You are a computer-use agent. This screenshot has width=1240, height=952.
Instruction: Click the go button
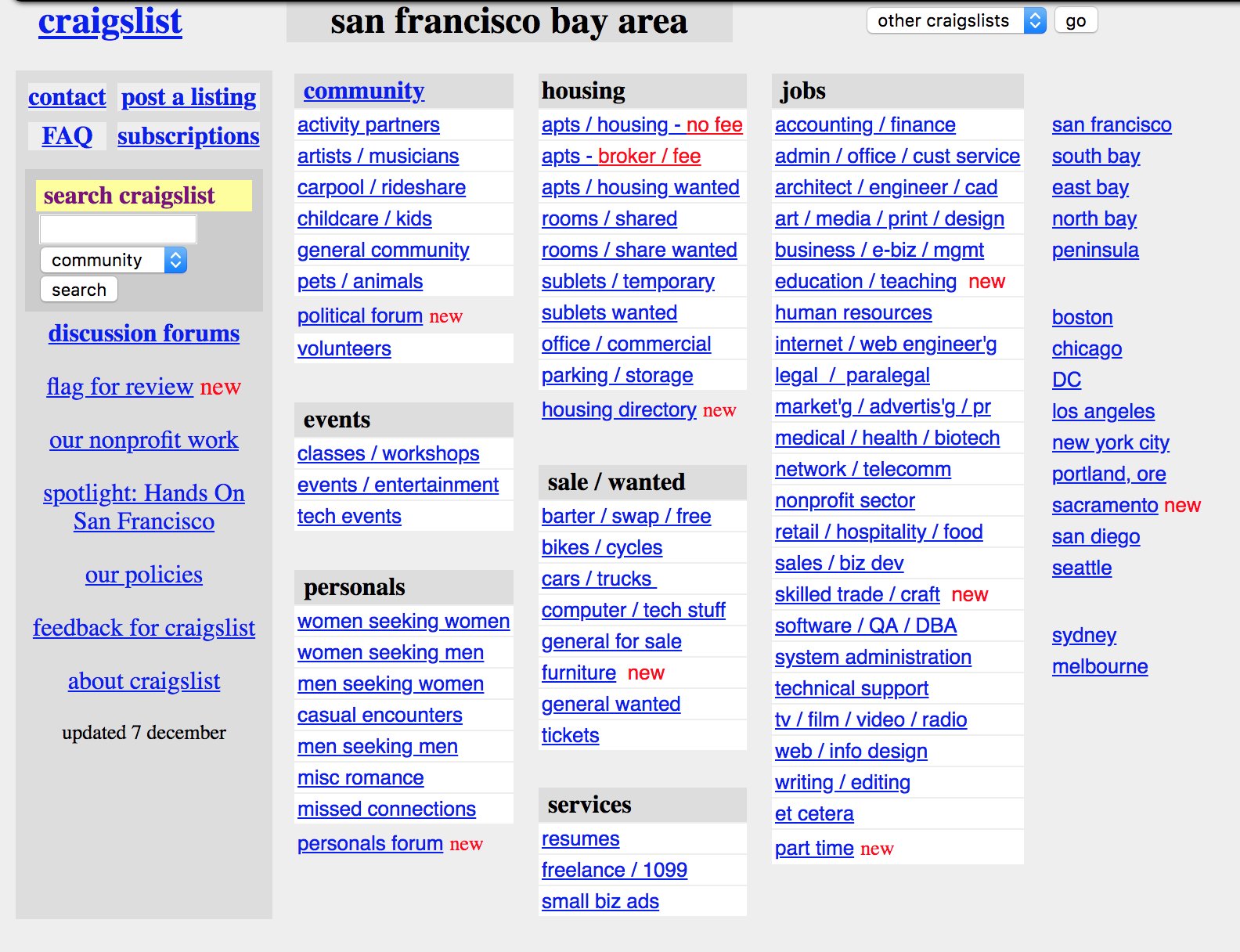1076,20
